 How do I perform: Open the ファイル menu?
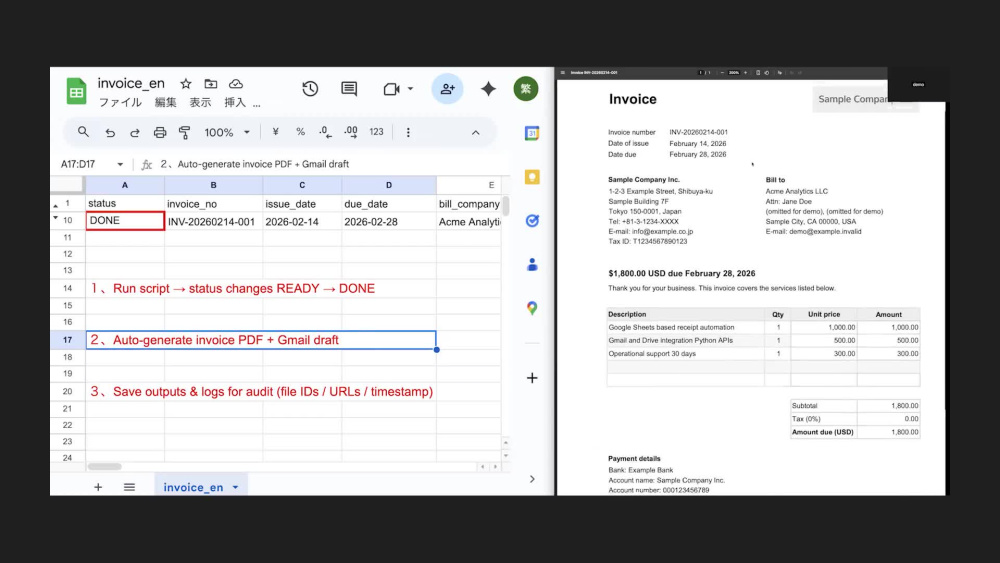[120, 103]
